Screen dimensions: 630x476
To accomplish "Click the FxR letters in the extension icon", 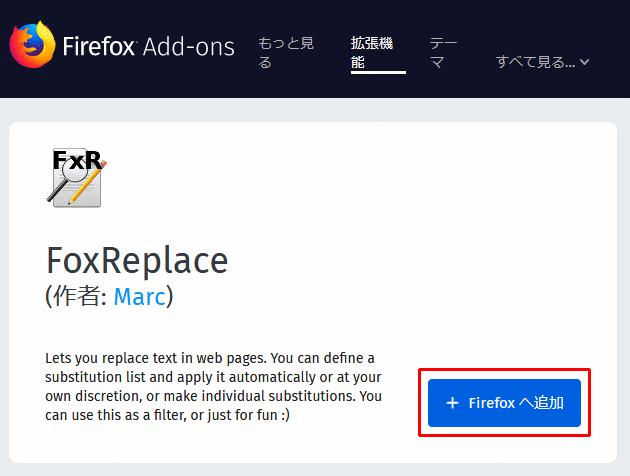I will (x=76, y=158).
